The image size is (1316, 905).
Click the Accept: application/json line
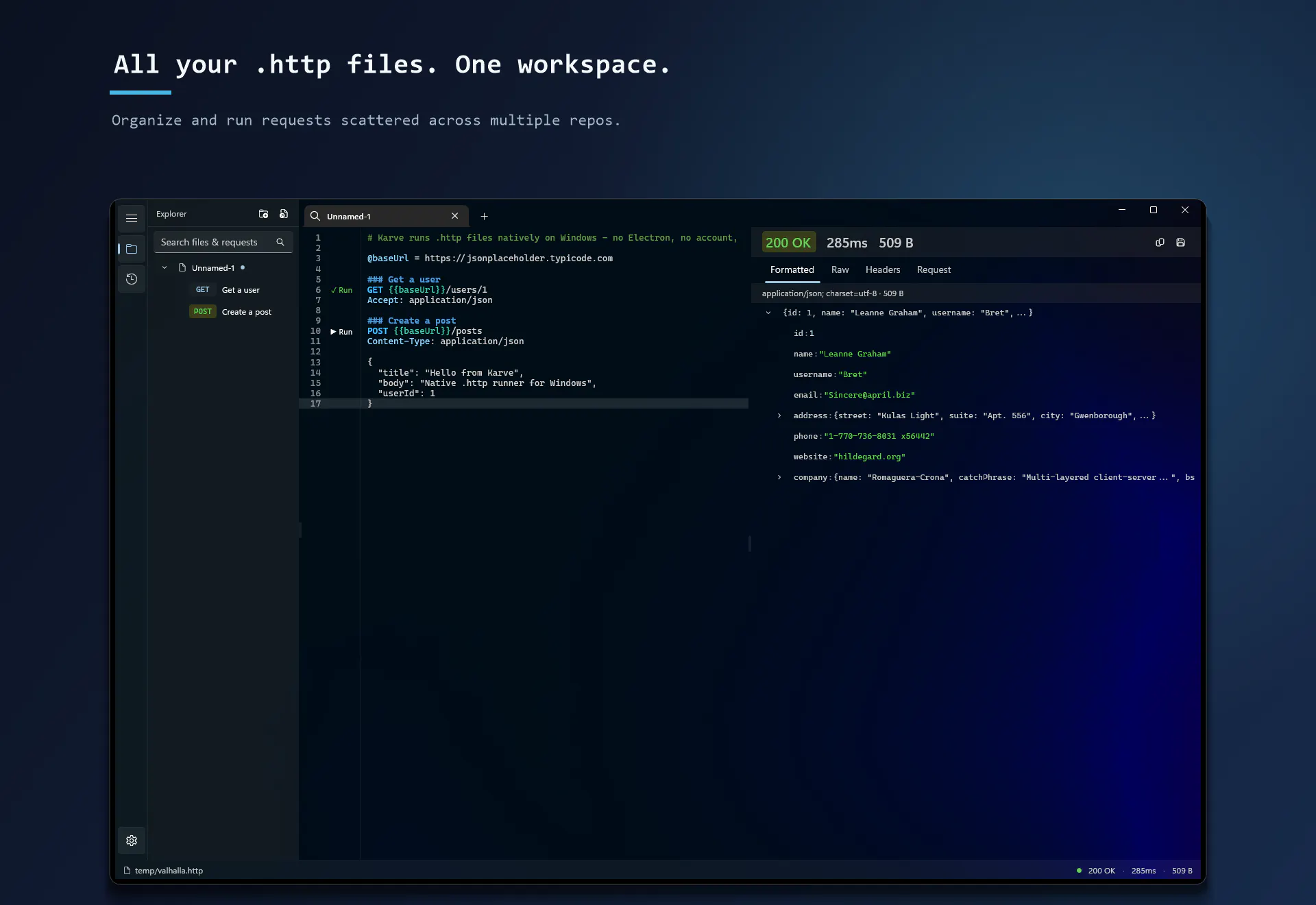point(430,300)
